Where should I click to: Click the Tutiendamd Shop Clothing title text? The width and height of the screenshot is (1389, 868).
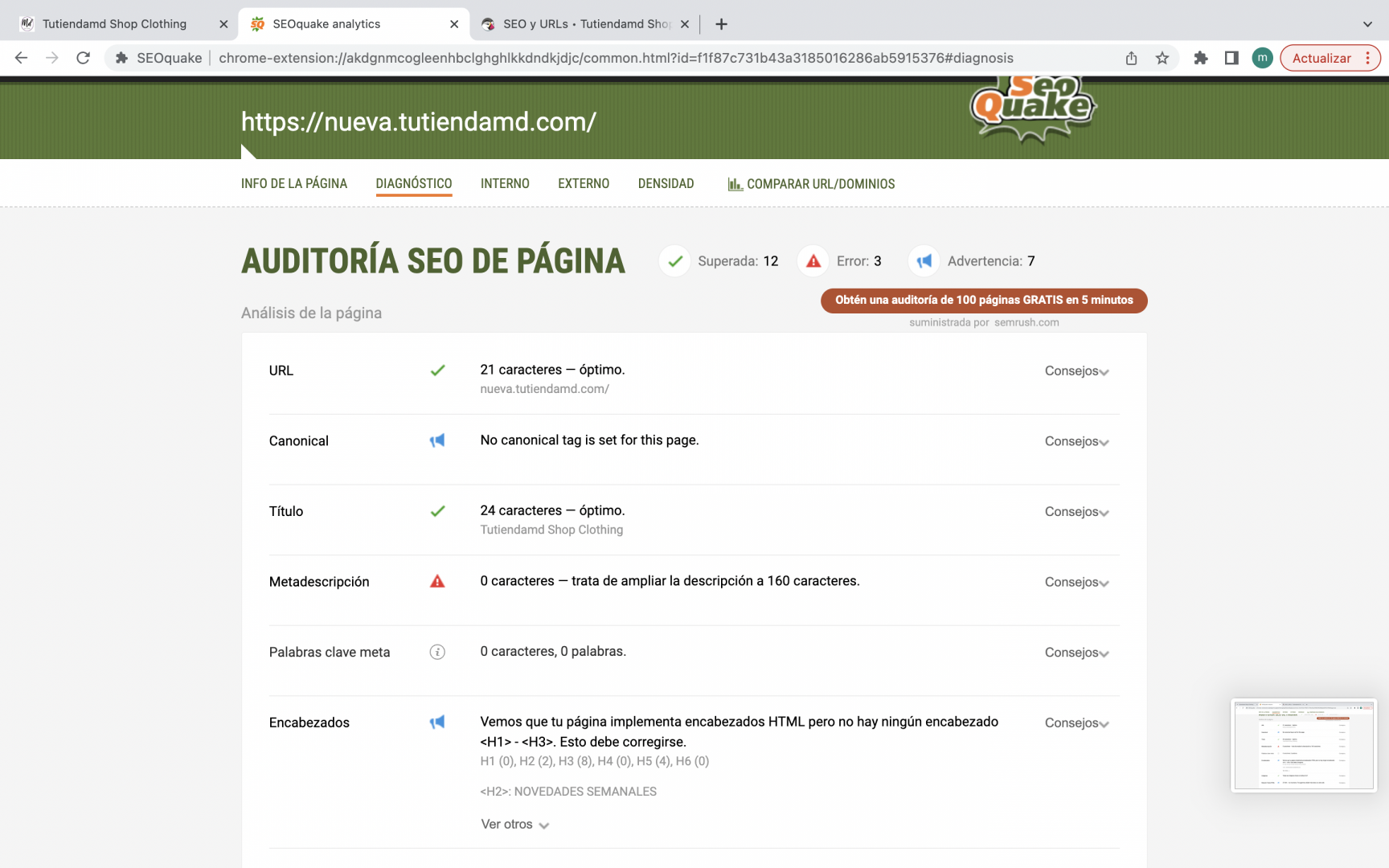551,530
